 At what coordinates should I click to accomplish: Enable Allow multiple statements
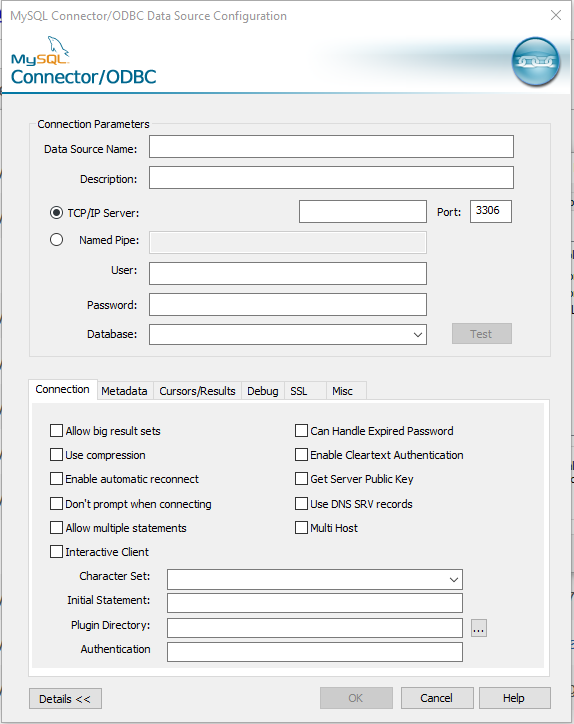point(56,528)
